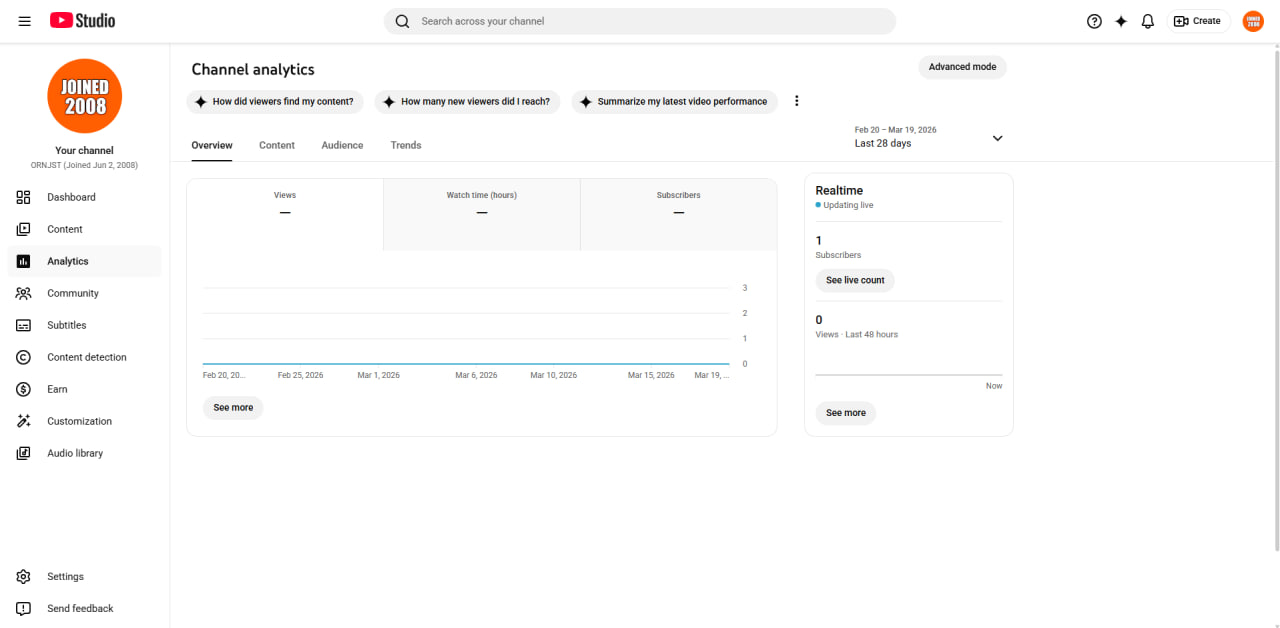Click 'Views · Last 48 hours' label
This screenshot has width=1280, height=628.
point(857,334)
